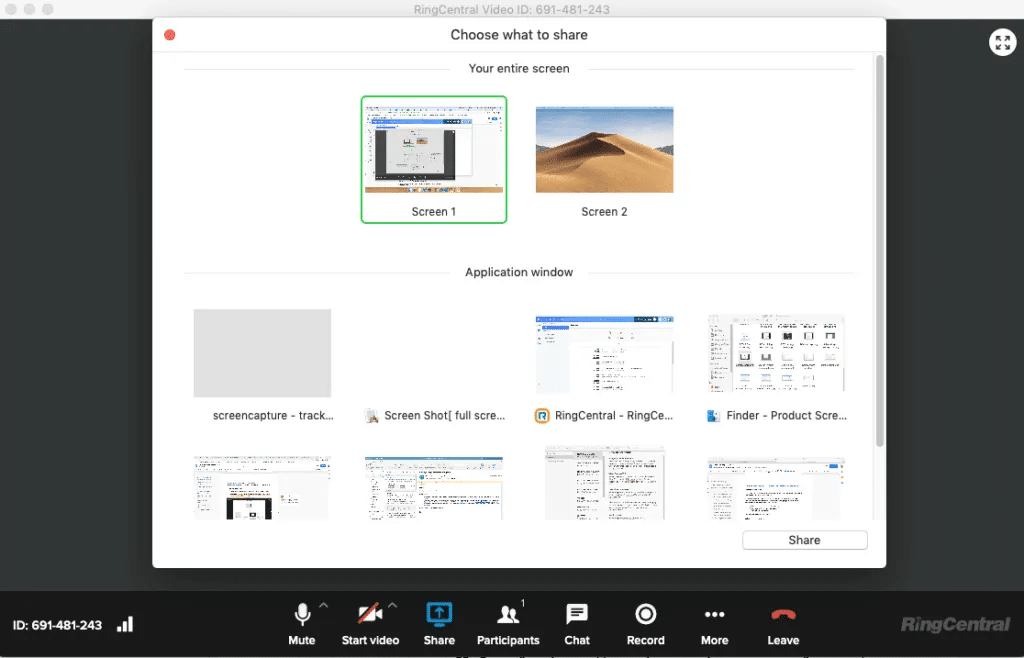This screenshot has height=658, width=1024.
Task: Select Screen 1 to share
Action: pyautogui.click(x=434, y=150)
